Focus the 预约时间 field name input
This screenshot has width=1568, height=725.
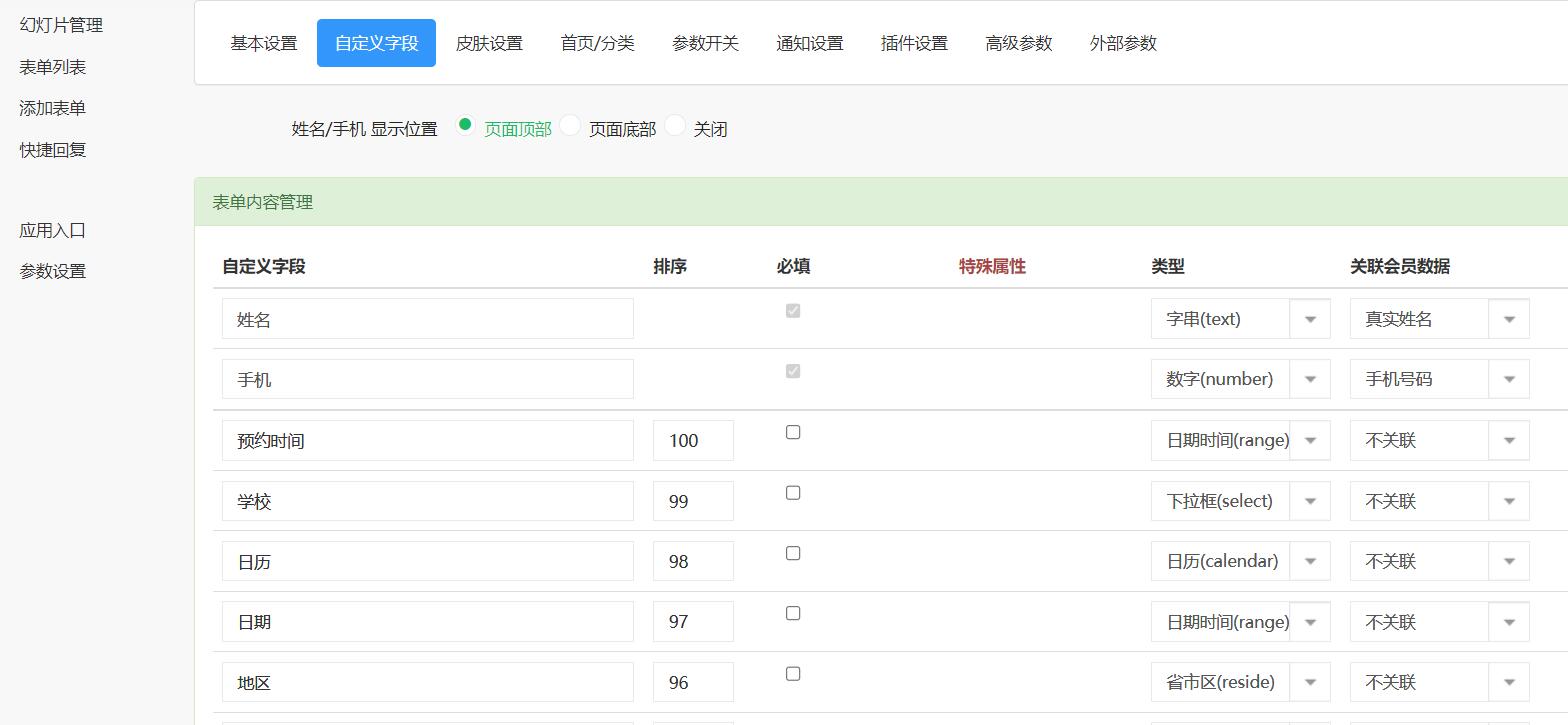coord(428,440)
